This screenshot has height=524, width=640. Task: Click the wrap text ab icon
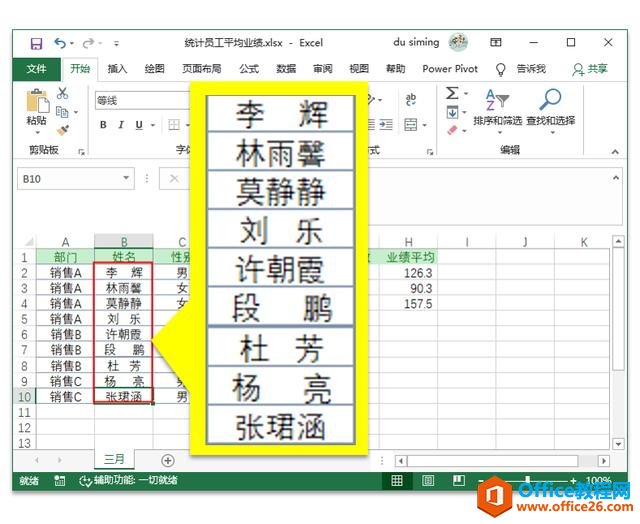tap(411, 99)
